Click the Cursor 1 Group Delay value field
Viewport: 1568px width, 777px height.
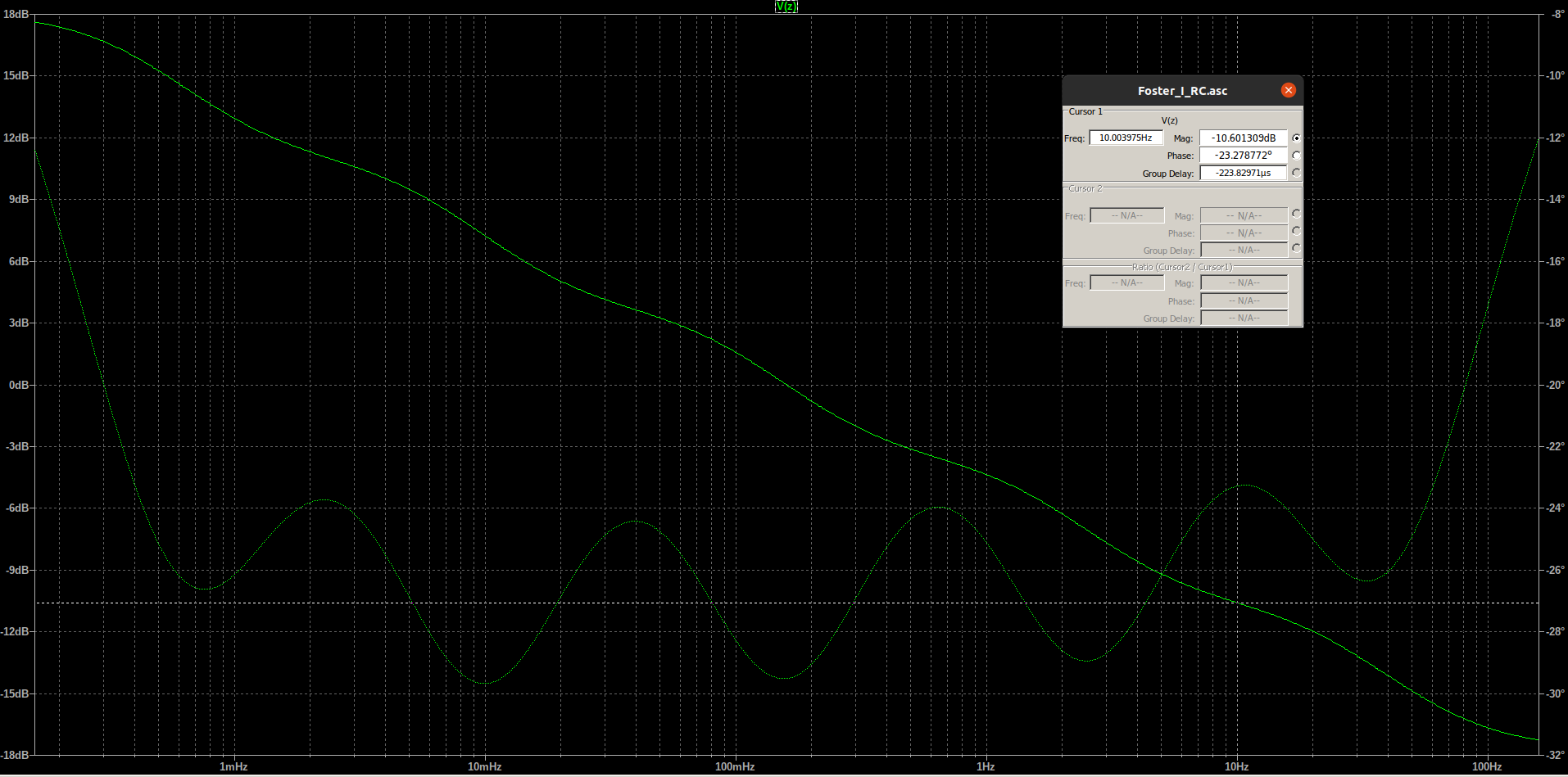coord(1243,173)
